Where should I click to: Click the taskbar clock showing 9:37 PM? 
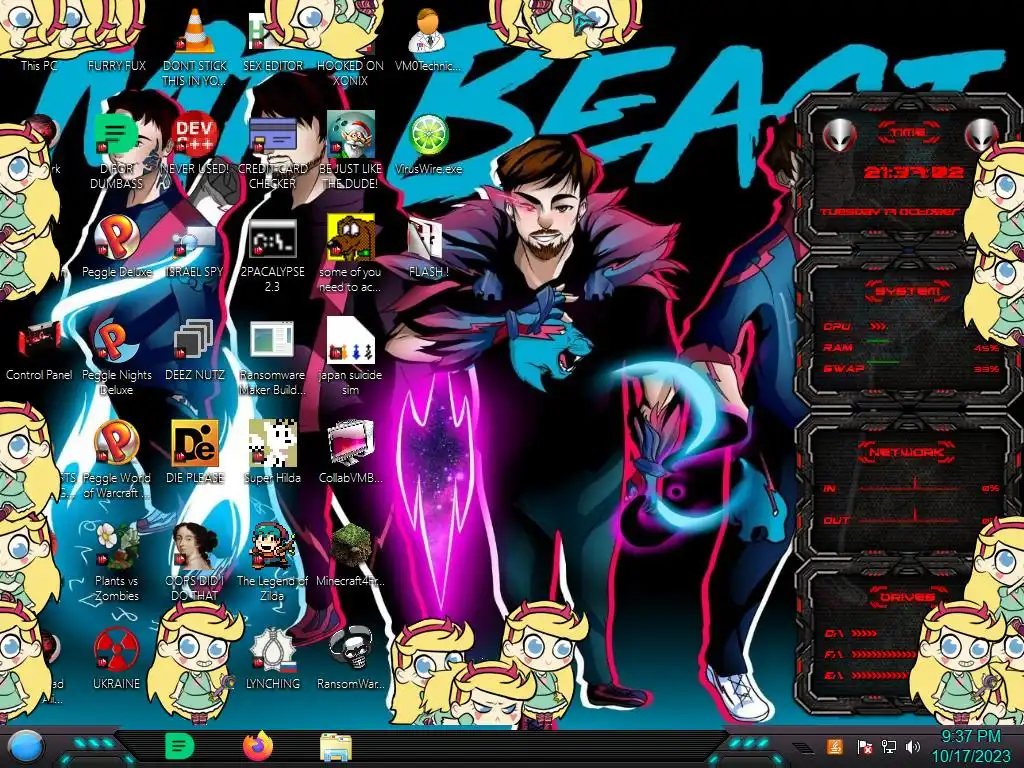tap(971, 746)
